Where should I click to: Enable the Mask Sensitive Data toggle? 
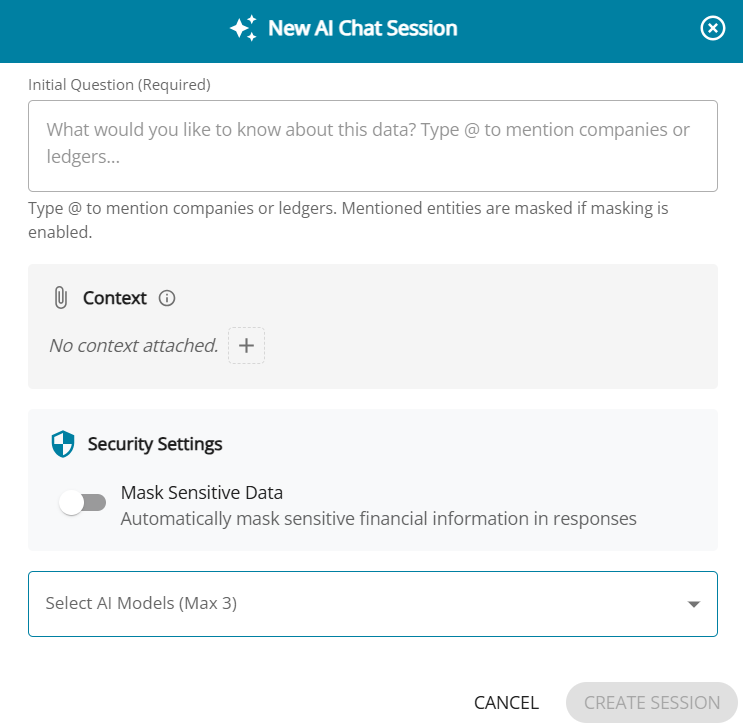click(x=82, y=504)
